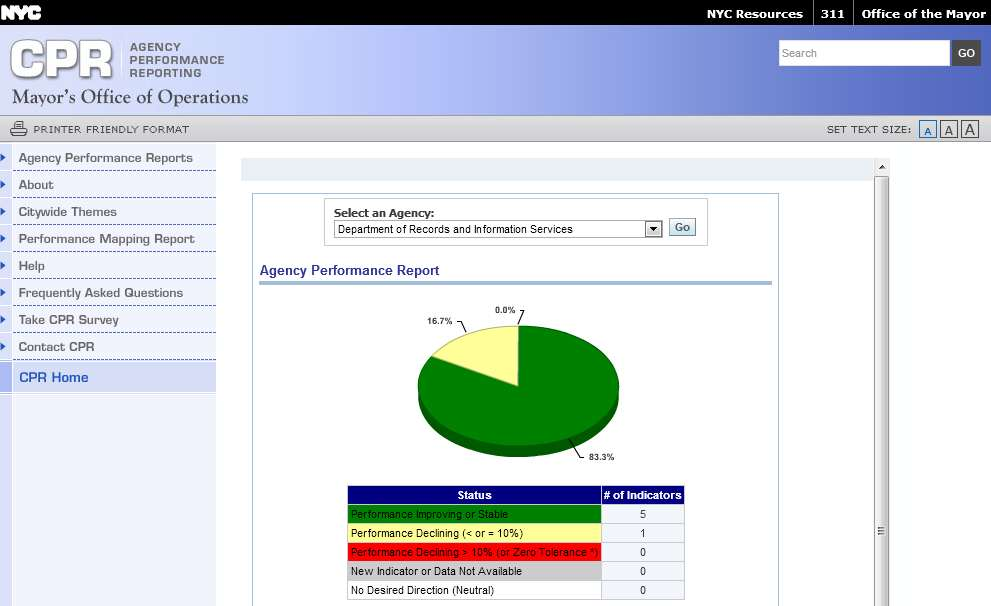Open the About sidebar item
991x606 pixels.
pos(36,185)
